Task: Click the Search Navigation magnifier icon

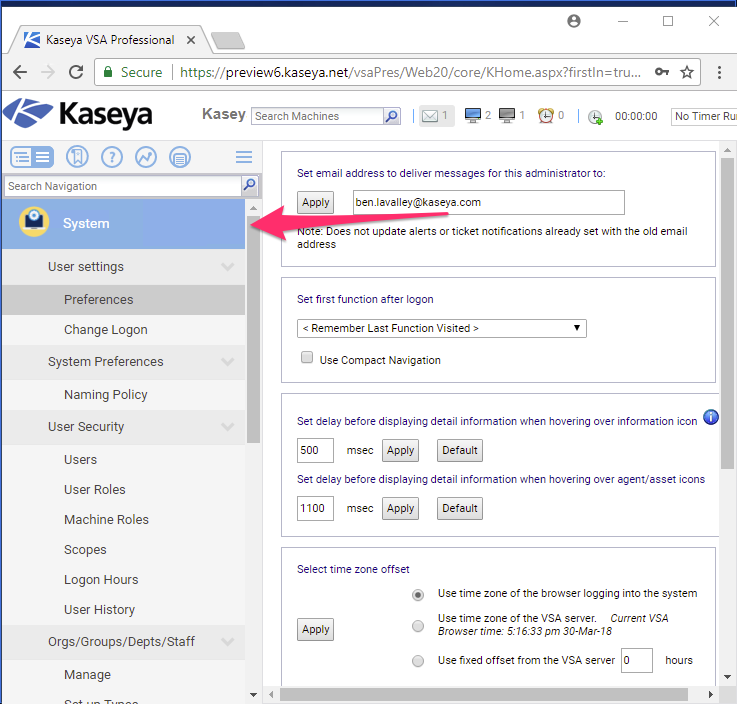Action: pos(250,185)
